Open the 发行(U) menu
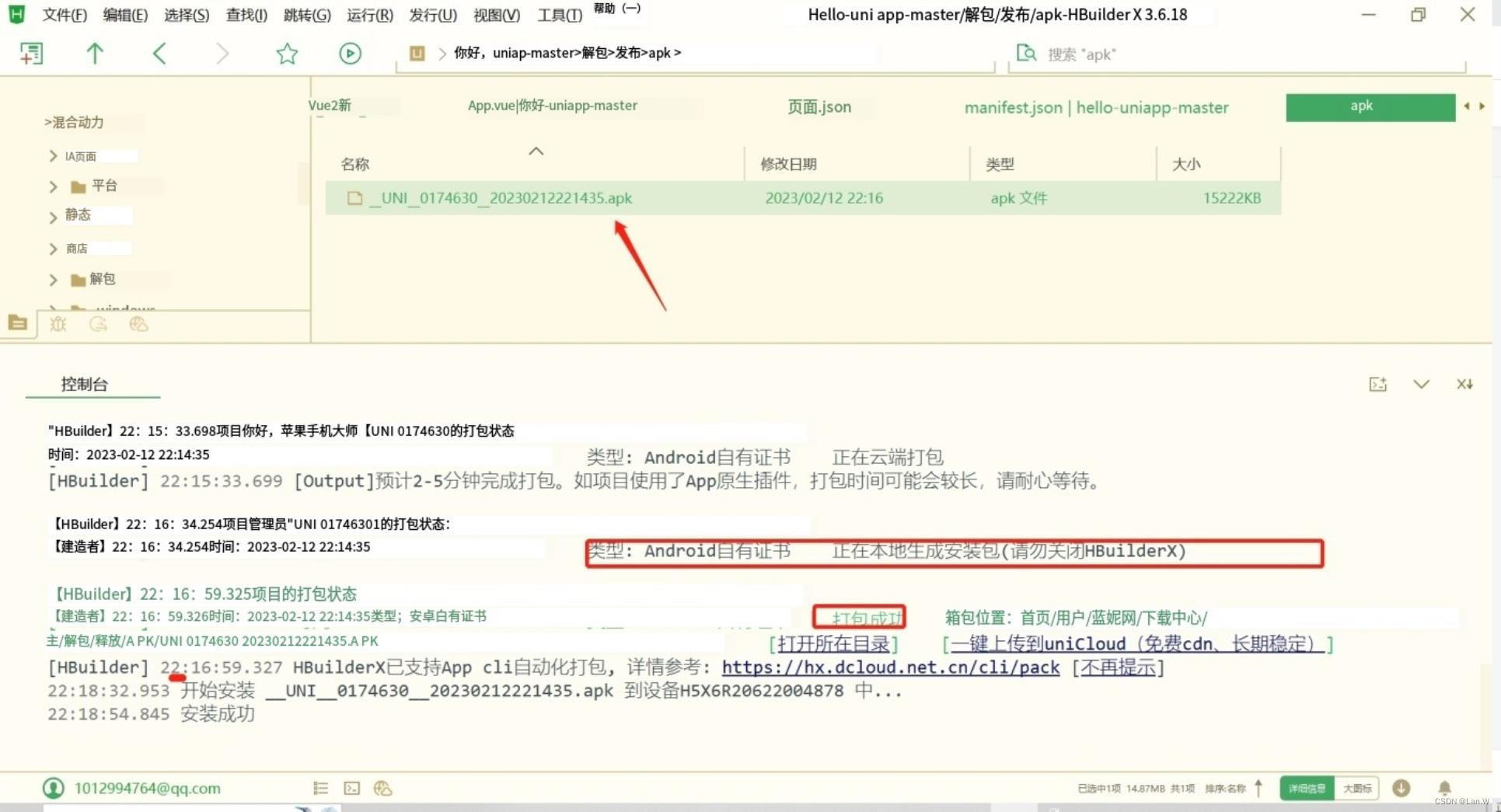The width and height of the screenshot is (1501, 812). tap(433, 15)
